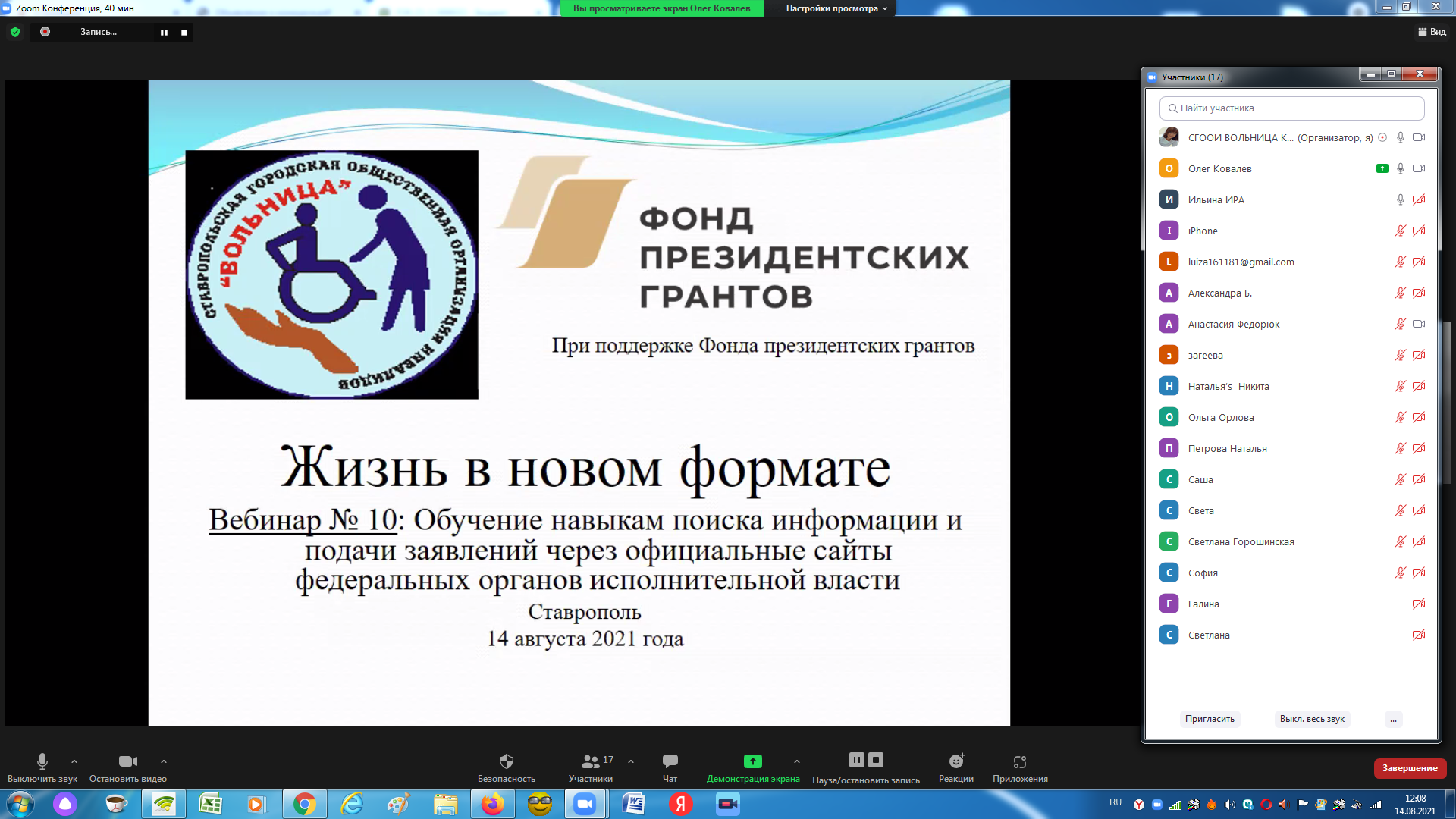Click microphone icon for Олег Ковалев
The height and width of the screenshot is (819, 1456).
coord(1401,168)
